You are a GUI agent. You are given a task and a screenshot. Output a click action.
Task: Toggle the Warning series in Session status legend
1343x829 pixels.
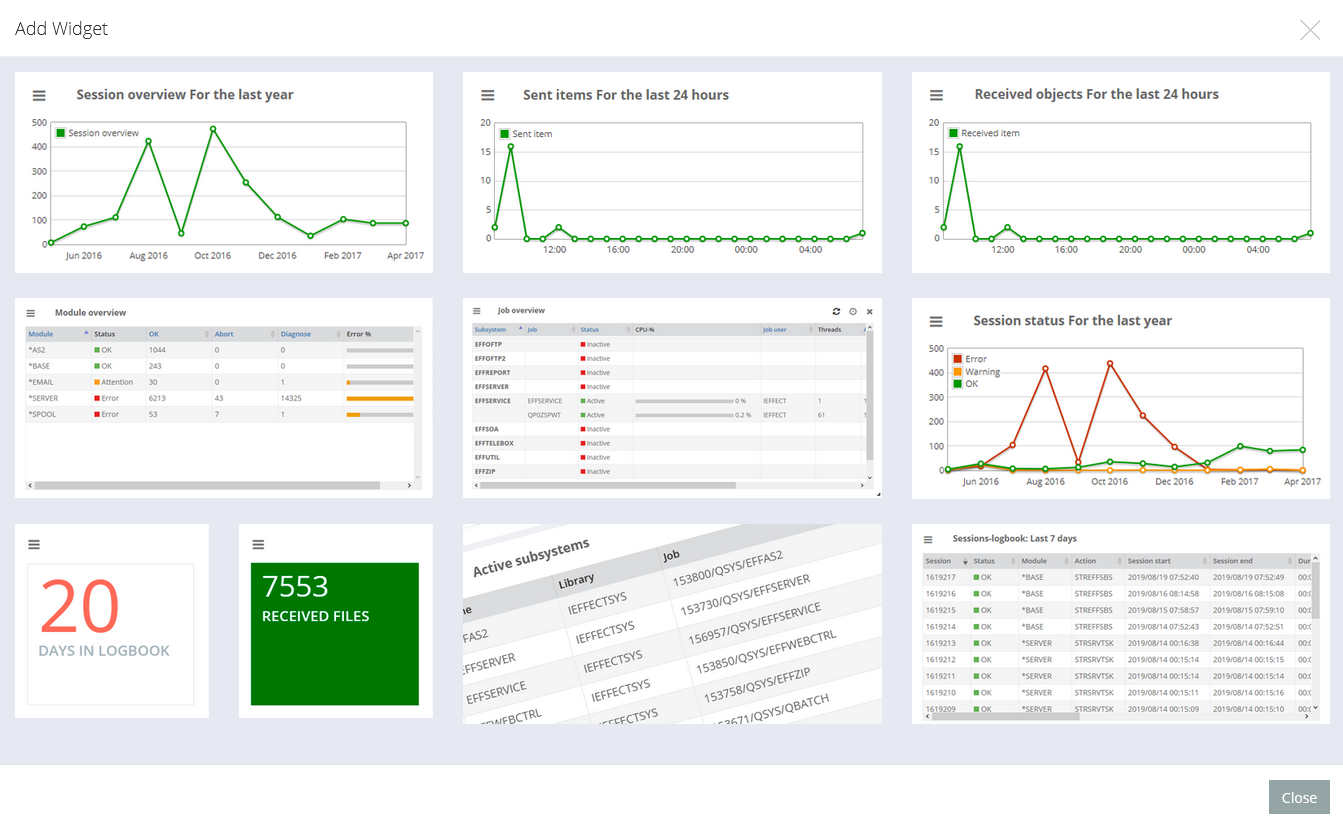981,372
